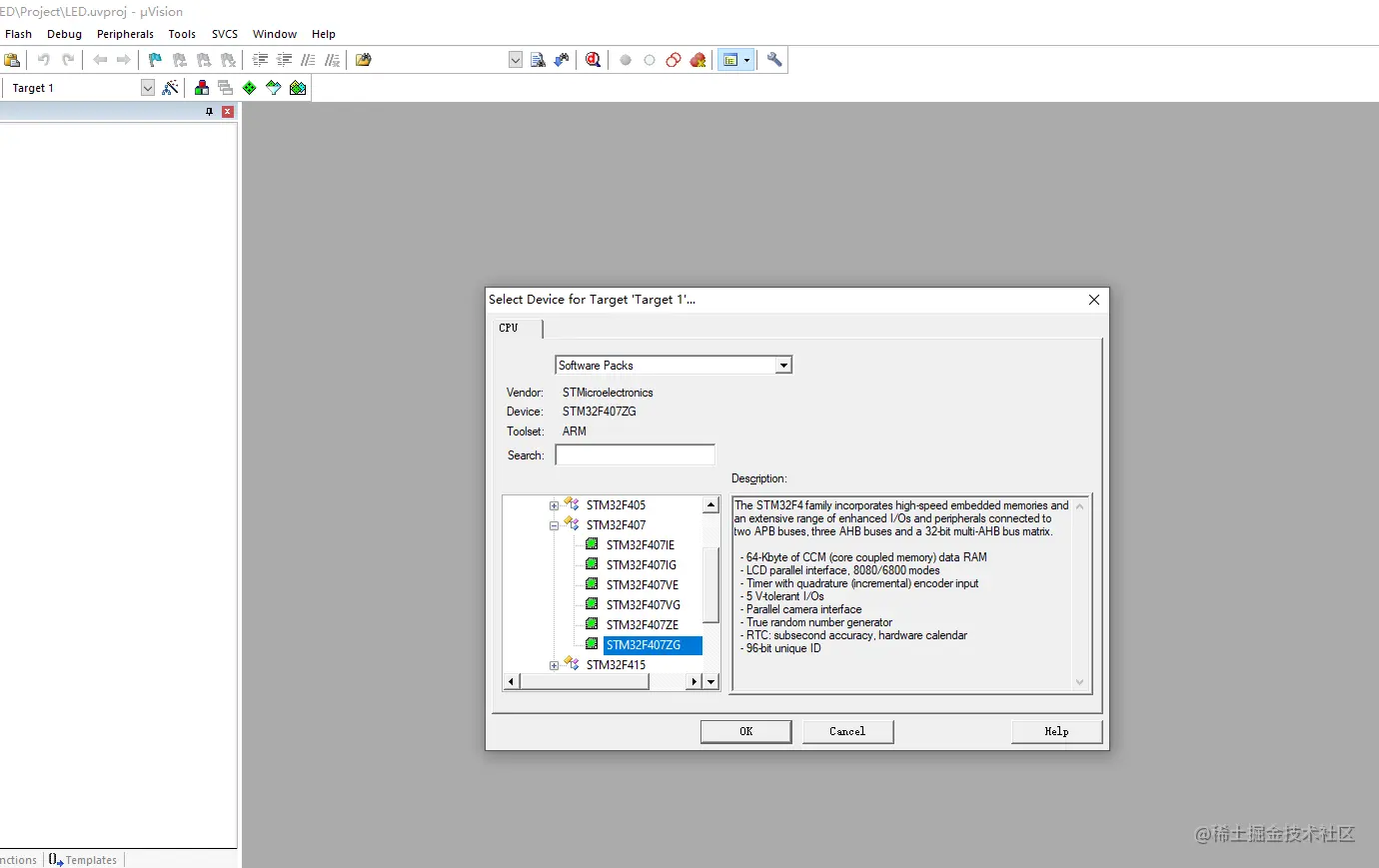
Task: Open the Find in Files folder icon
Action: click(x=364, y=60)
